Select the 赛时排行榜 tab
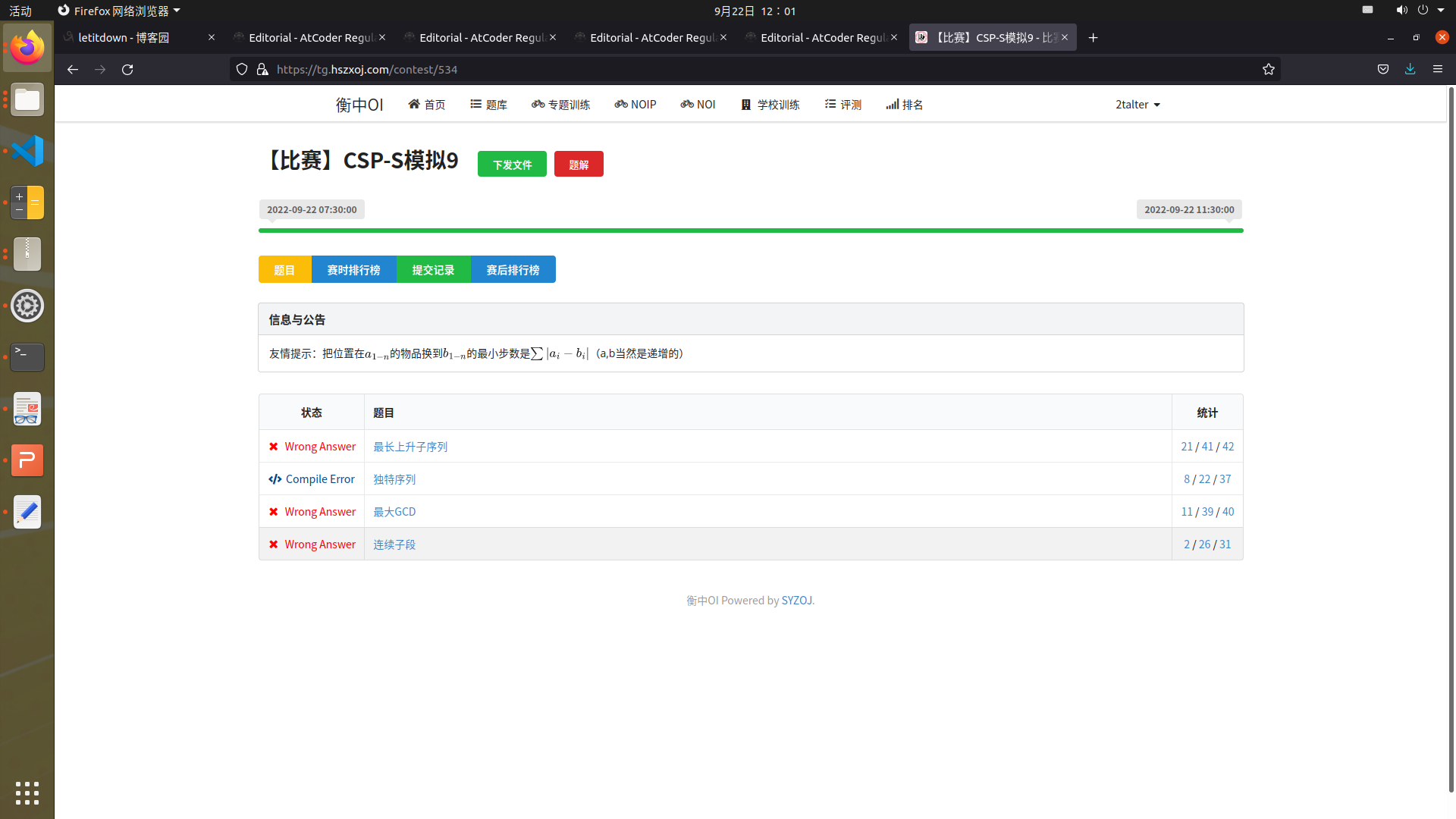The width and height of the screenshot is (1456, 819). [353, 270]
